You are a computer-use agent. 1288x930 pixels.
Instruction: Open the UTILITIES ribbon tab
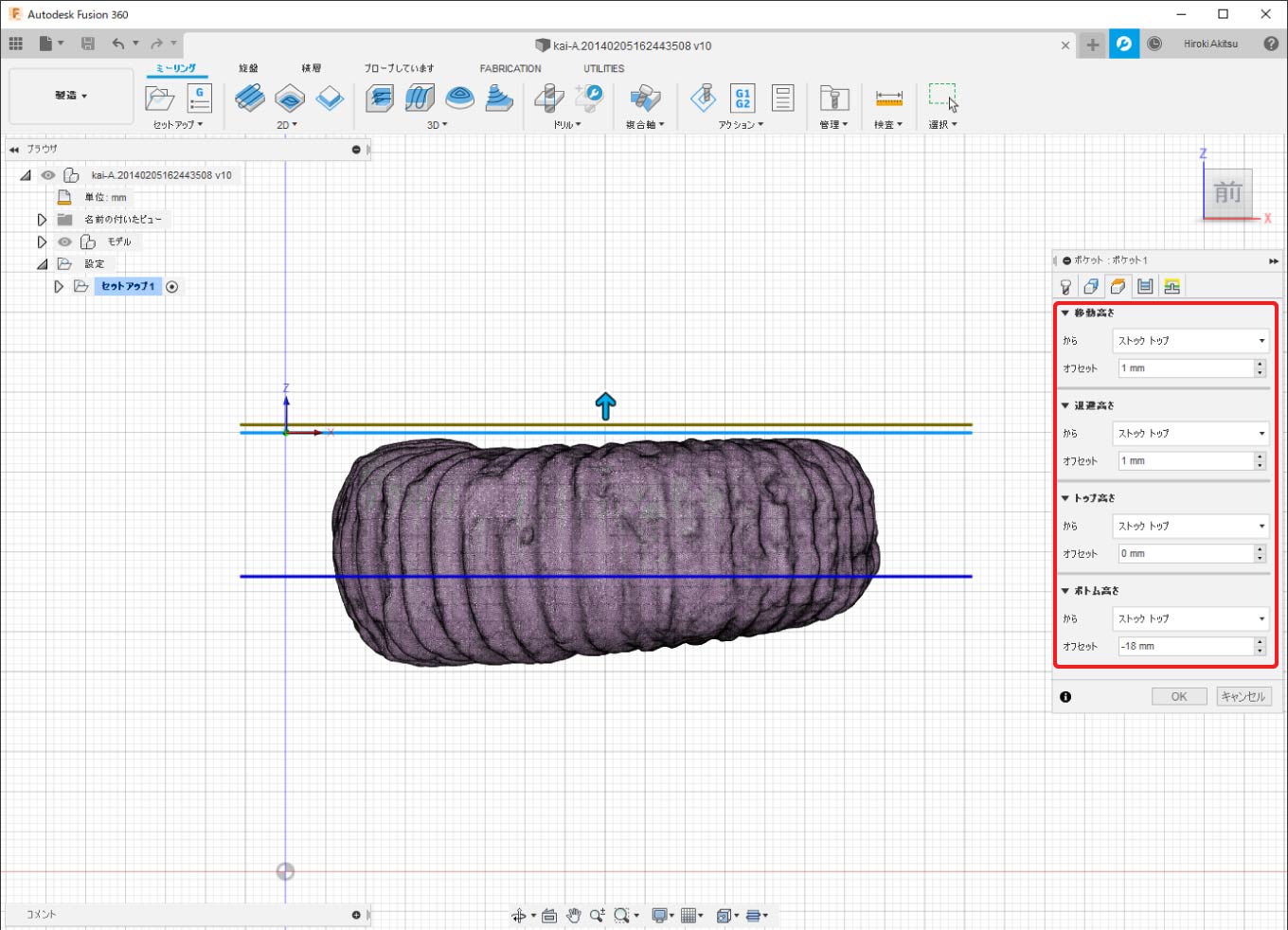[x=603, y=68]
